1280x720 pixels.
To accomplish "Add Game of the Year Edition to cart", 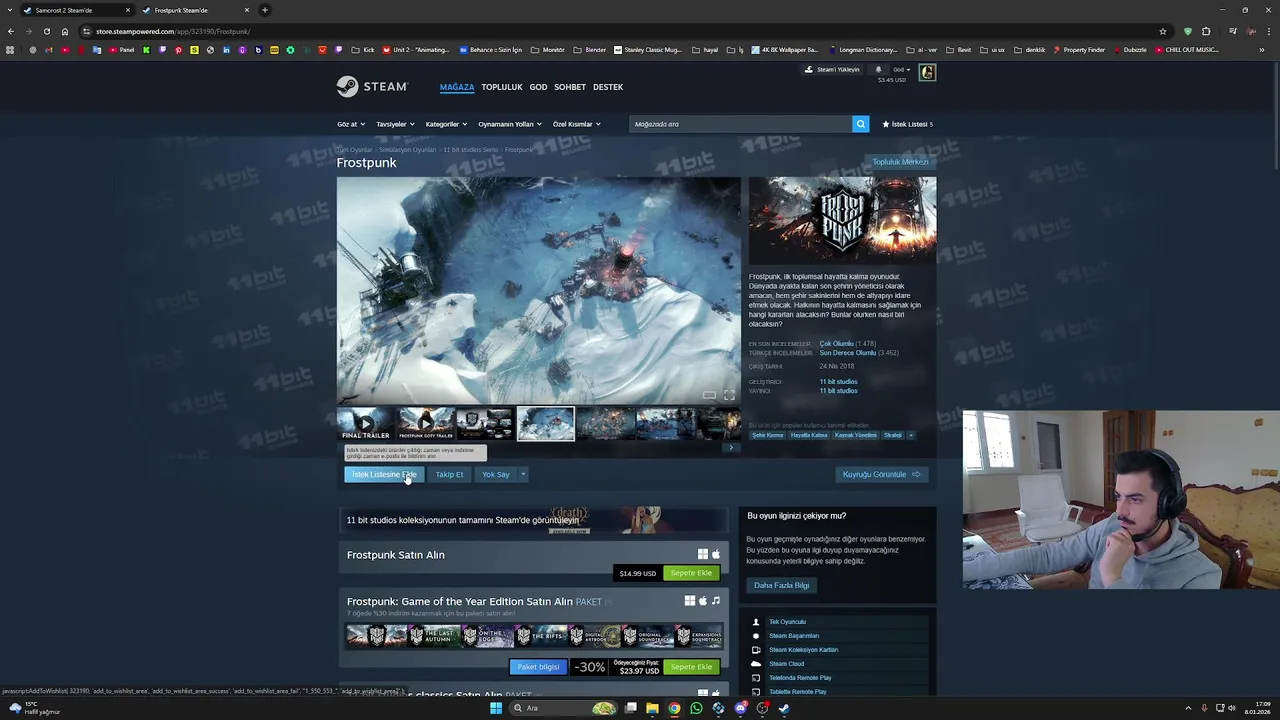I will point(691,667).
